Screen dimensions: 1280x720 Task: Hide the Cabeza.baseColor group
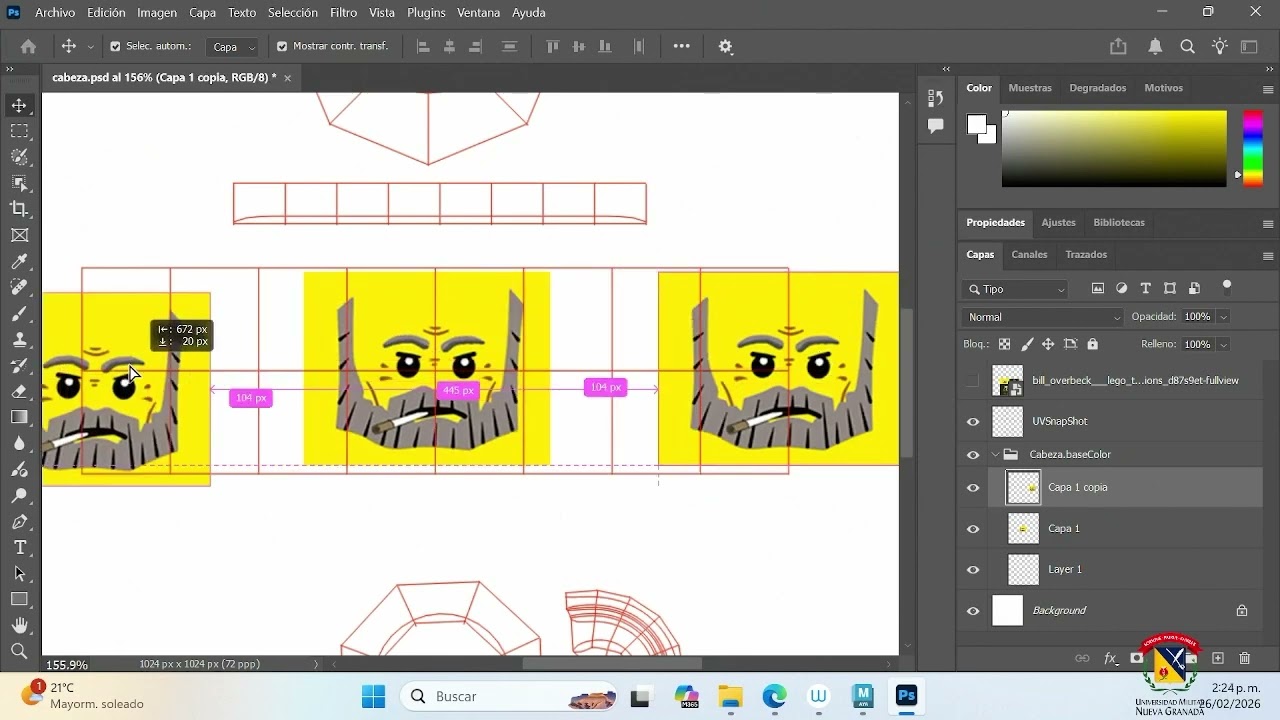pos(973,455)
